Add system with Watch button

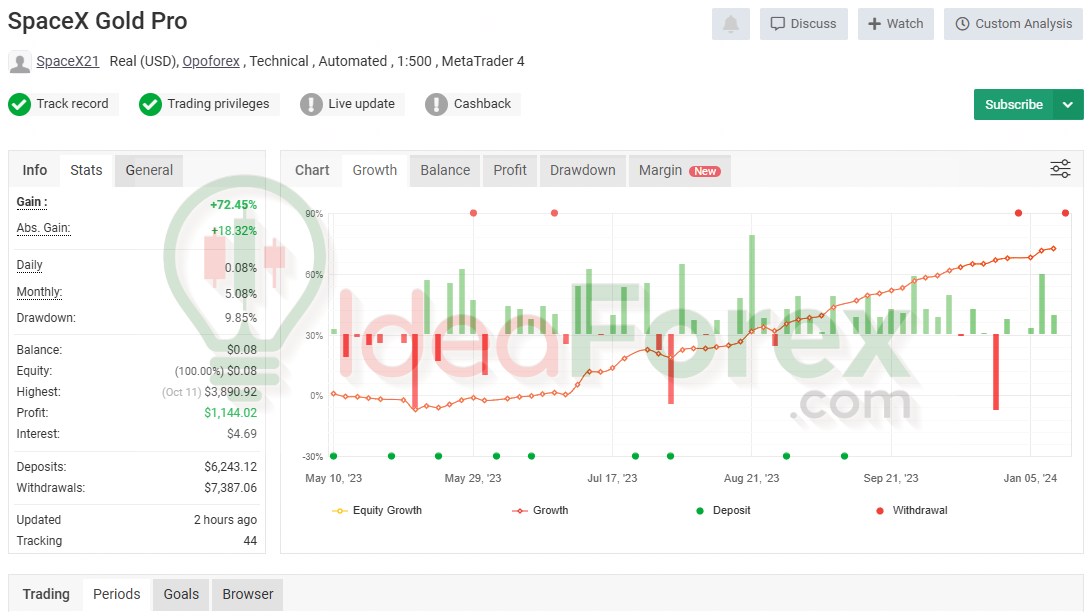point(896,24)
